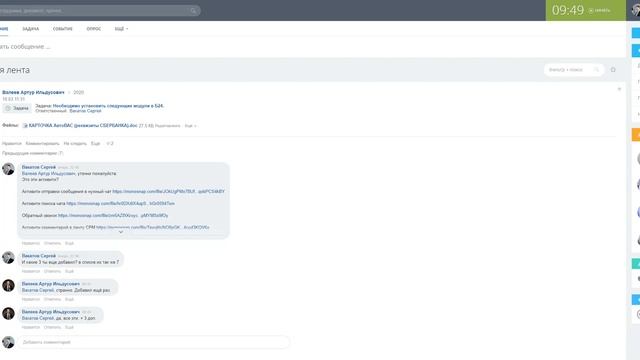
Task: Like the 'странно. Добавил ещё раз' comment
Action: (31, 300)
